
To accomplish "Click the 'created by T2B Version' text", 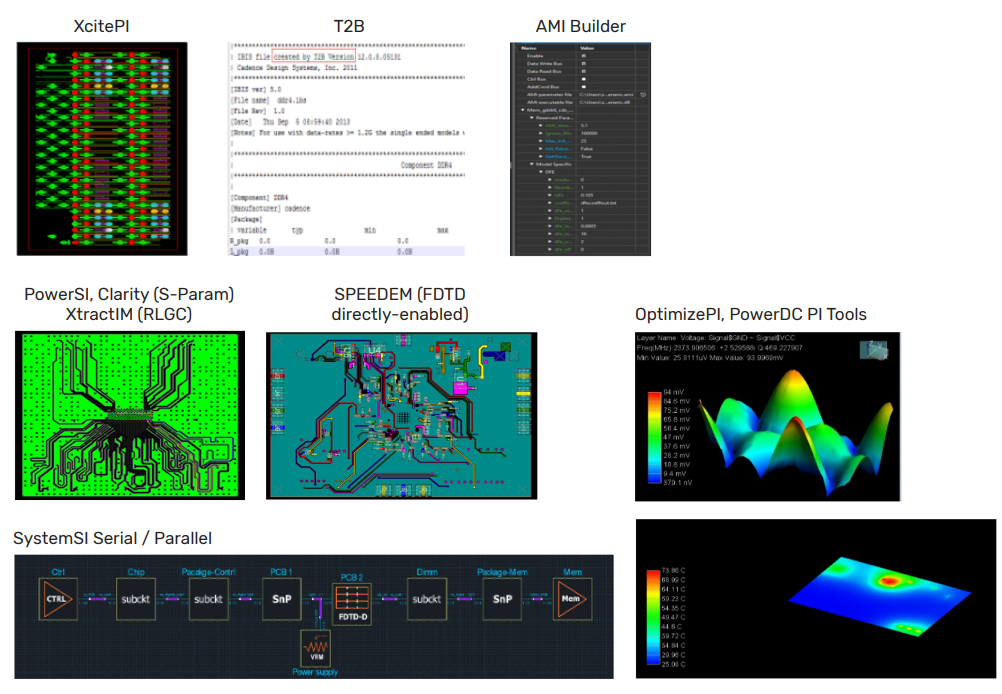I will point(313,56).
